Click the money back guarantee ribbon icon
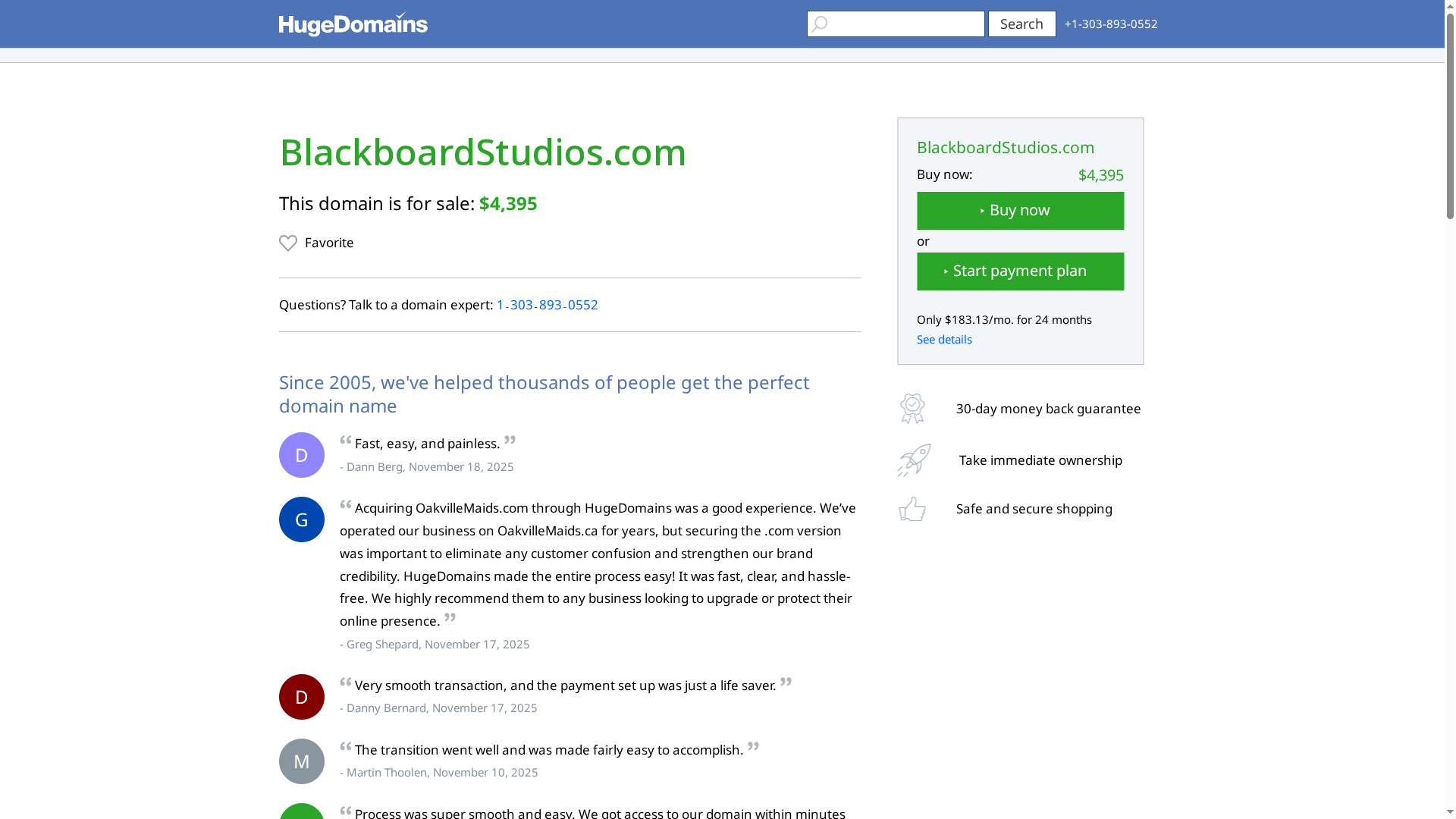Screen dimensions: 1456x819 click(912, 408)
